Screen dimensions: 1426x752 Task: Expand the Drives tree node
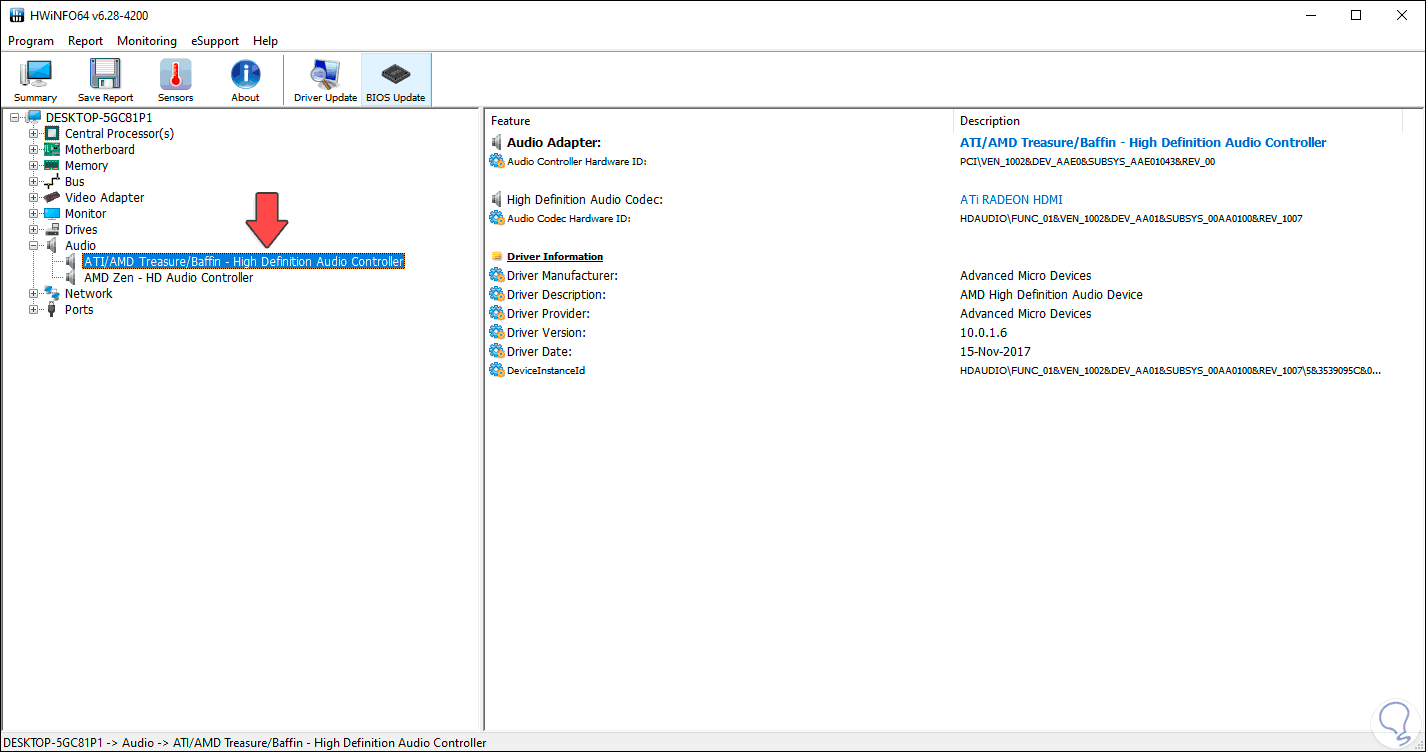[34, 230]
